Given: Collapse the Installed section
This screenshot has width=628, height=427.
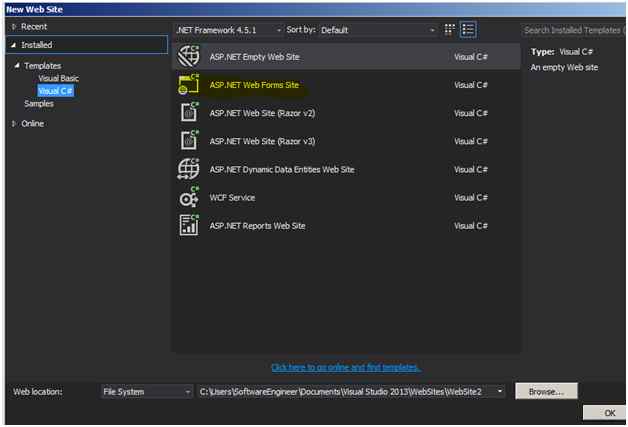Looking at the screenshot, I should tap(13, 45).
